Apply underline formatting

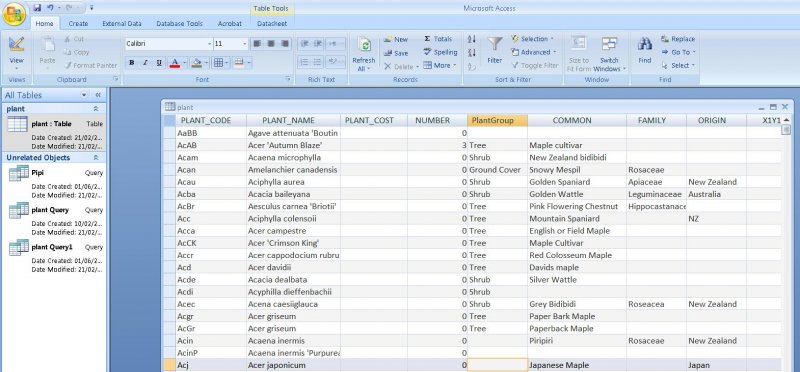(159, 63)
